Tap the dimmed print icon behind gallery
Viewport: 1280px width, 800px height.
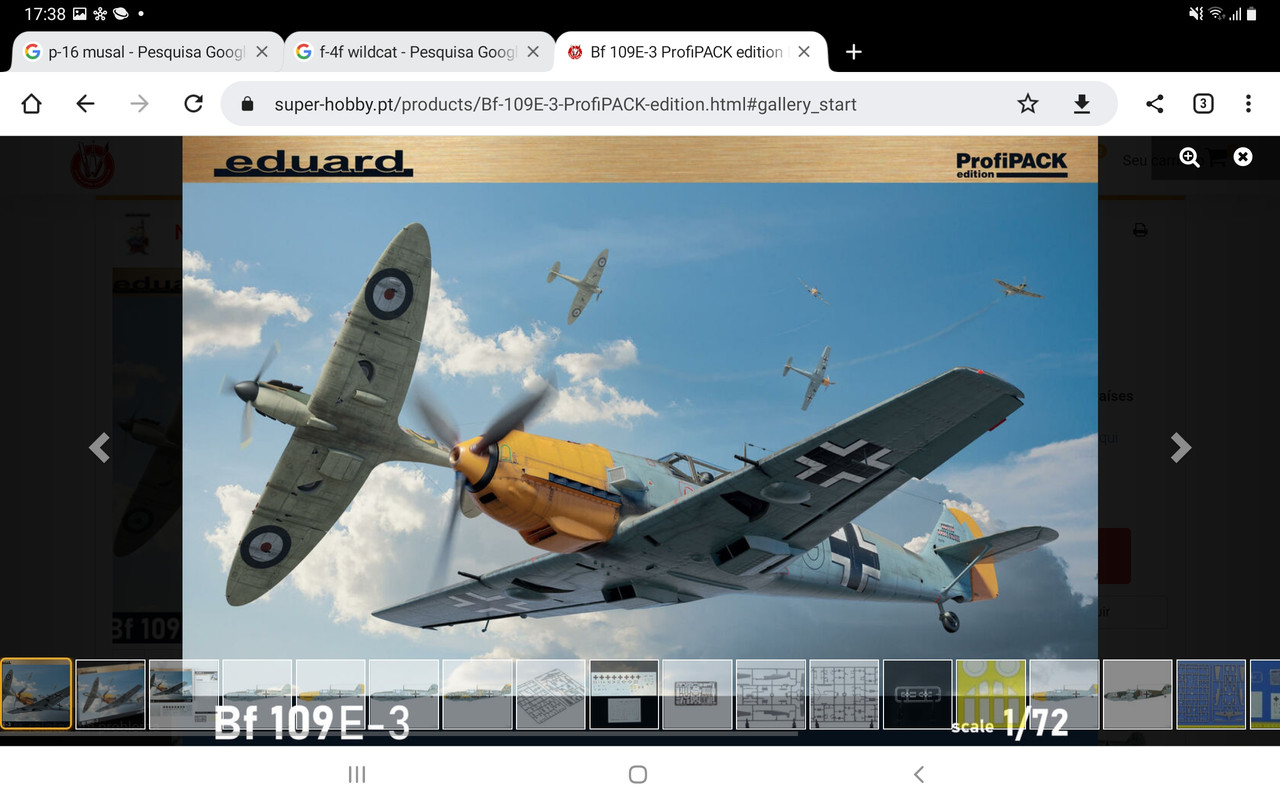point(1139,230)
